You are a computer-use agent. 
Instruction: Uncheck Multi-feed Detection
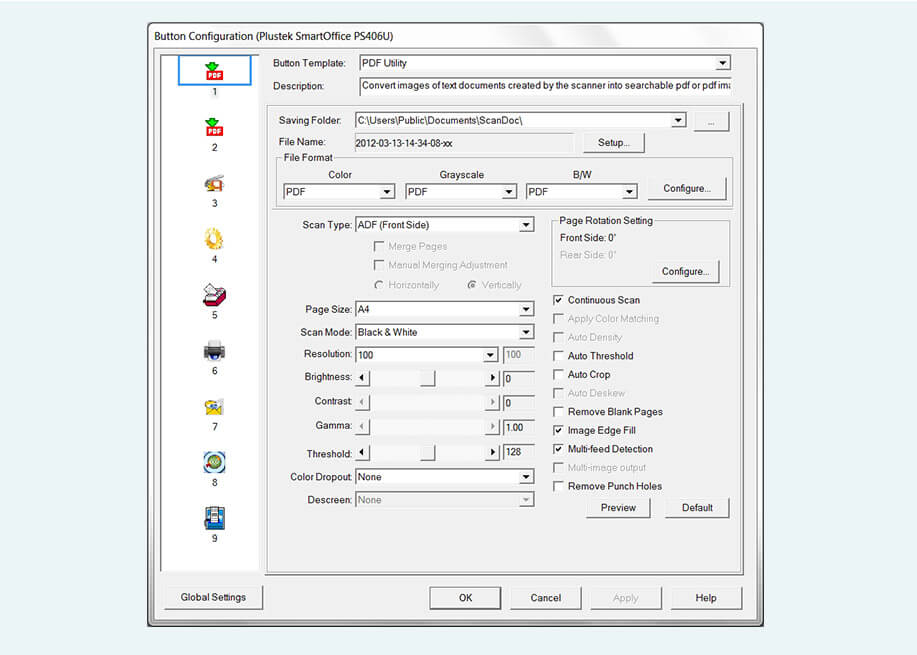(558, 448)
